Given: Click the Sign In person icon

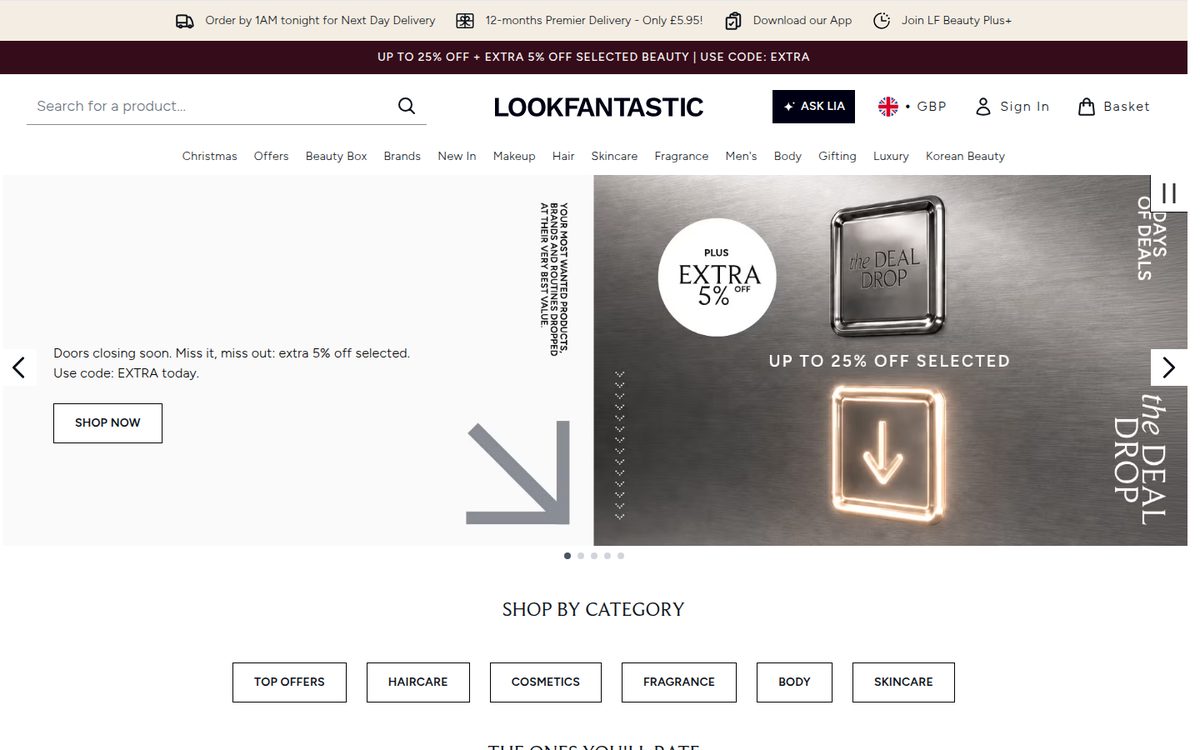Looking at the screenshot, I should tap(983, 107).
